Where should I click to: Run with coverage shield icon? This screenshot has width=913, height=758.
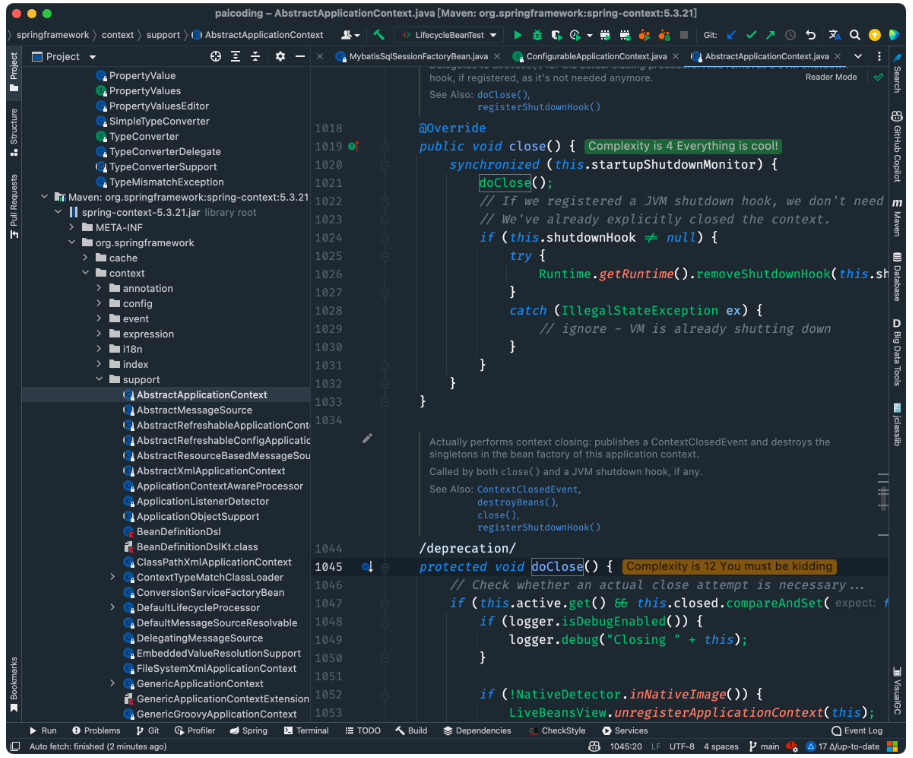pyautogui.click(x=557, y=35)
